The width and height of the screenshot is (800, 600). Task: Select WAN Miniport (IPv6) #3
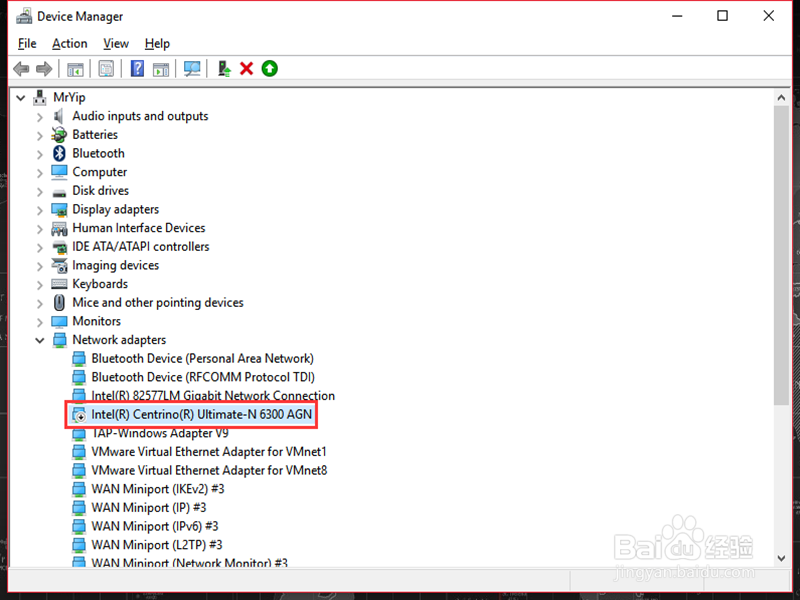pos(155,526)
